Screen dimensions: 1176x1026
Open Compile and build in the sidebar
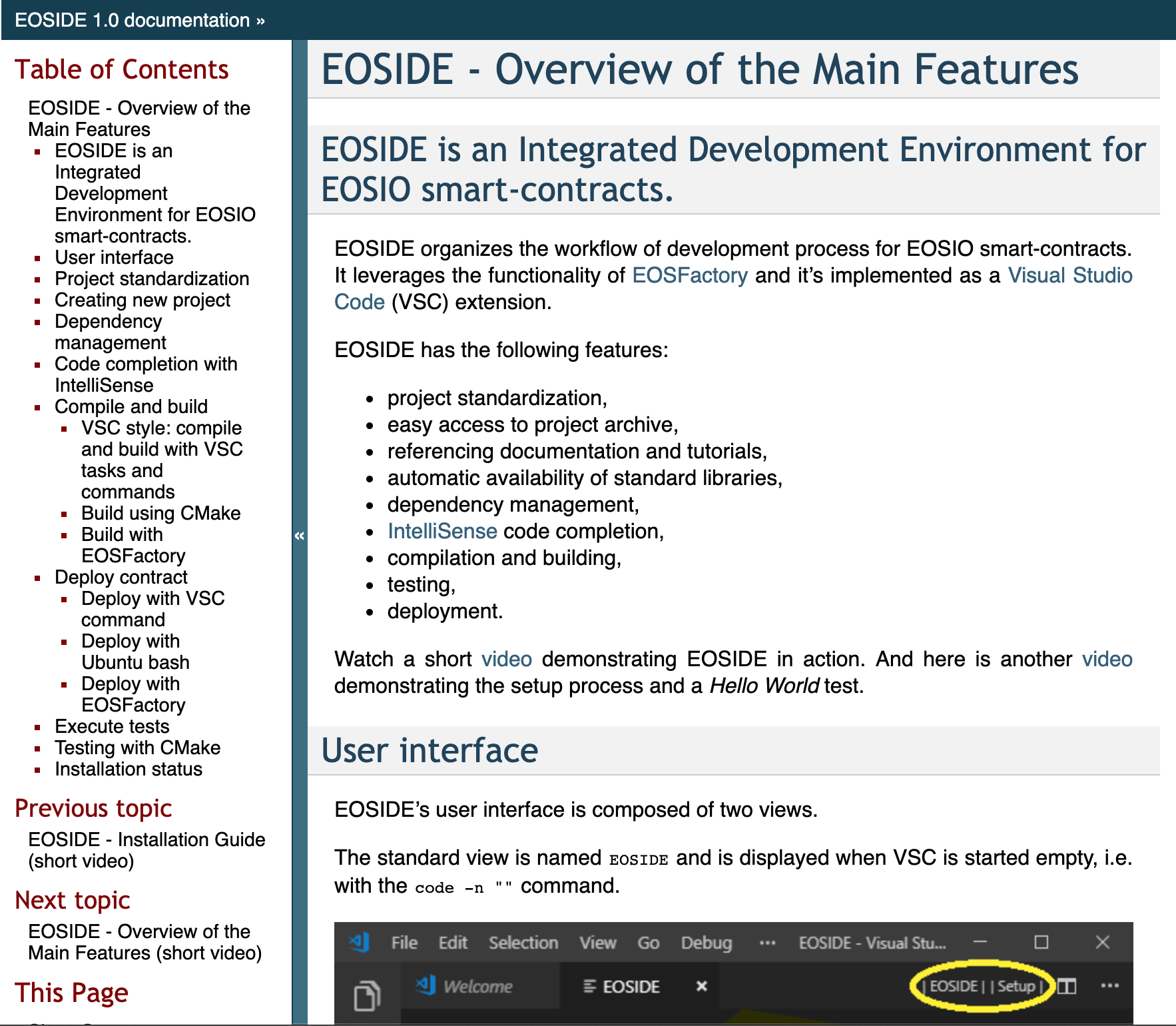[x=131, y=406]
